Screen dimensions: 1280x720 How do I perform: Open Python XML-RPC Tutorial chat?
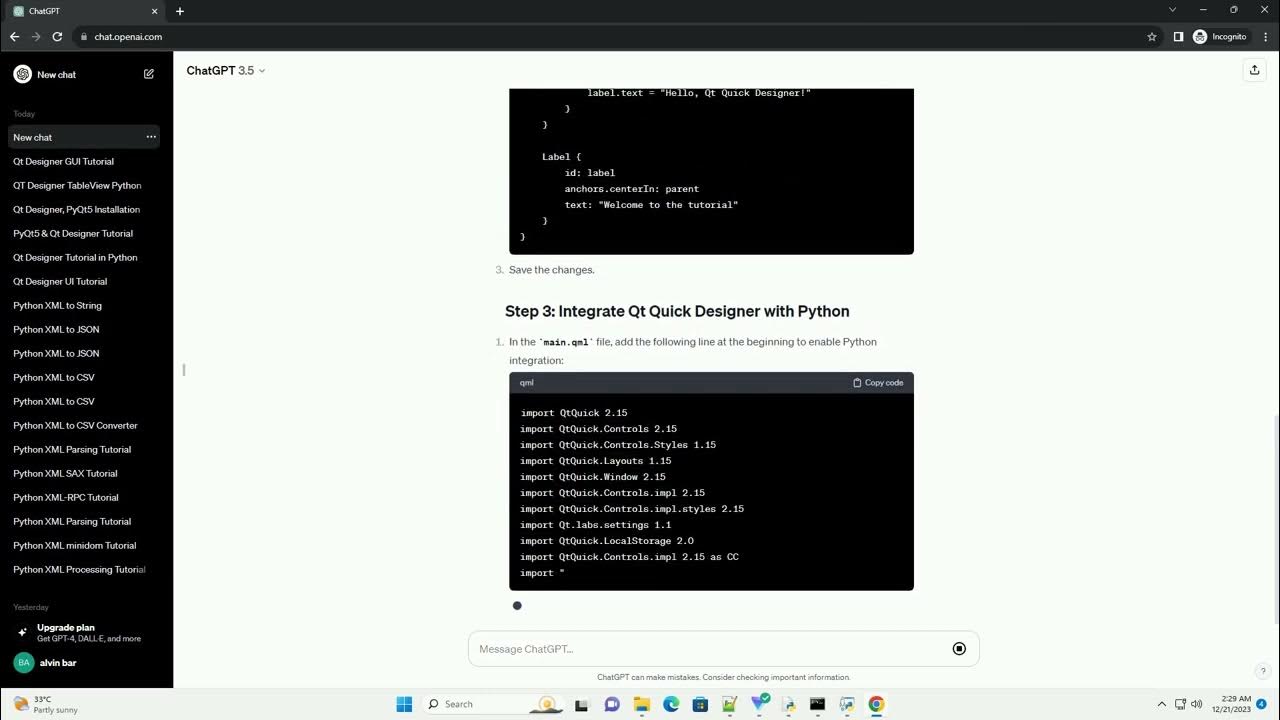[66, 497]
